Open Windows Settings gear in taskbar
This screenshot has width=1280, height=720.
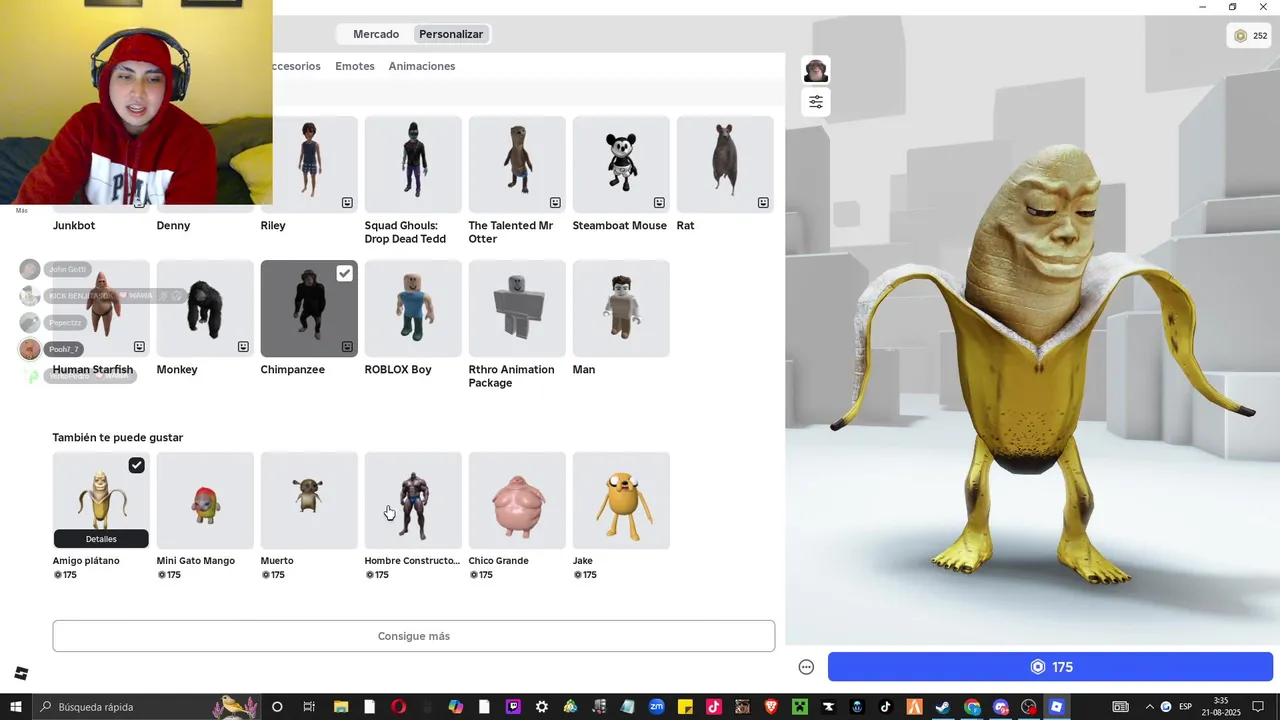(542, 707)
